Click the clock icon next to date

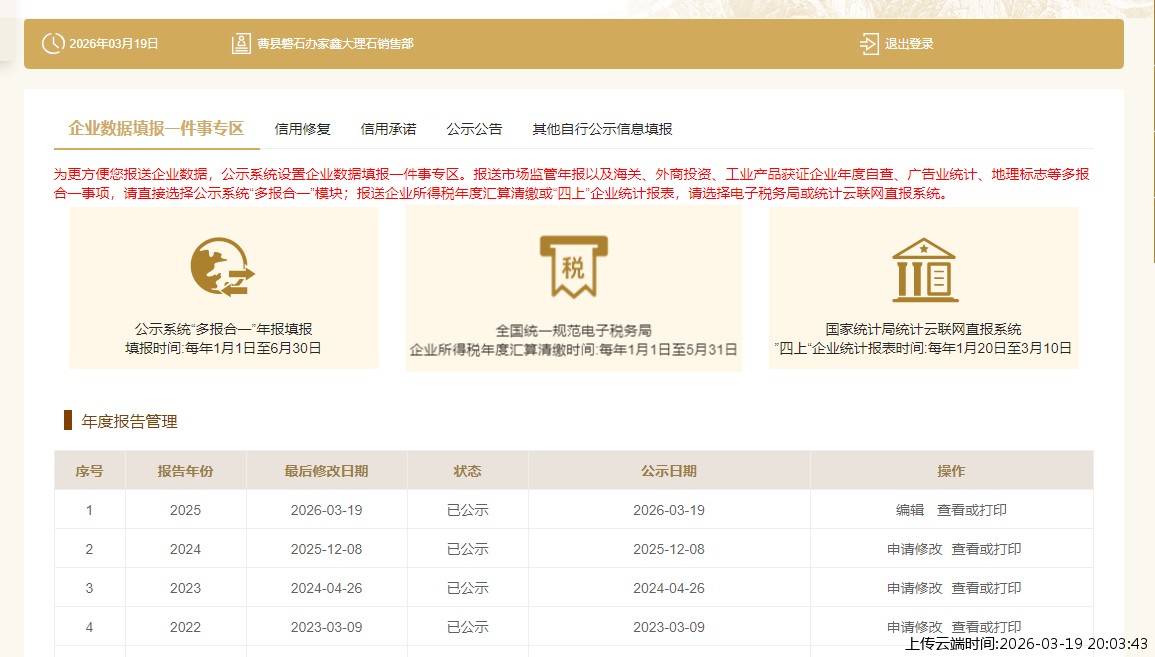point(52,44)
